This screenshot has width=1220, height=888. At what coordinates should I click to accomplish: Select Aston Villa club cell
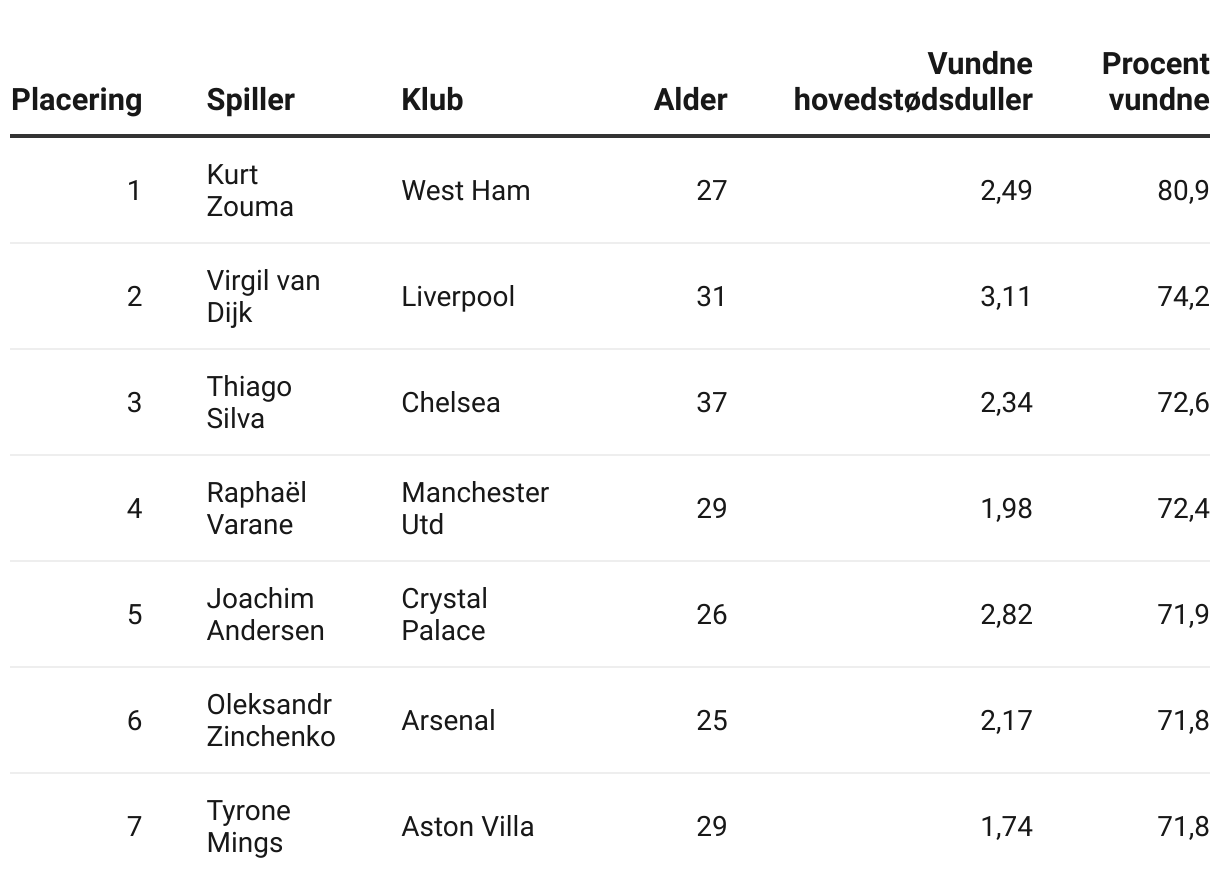click(468, 826)
